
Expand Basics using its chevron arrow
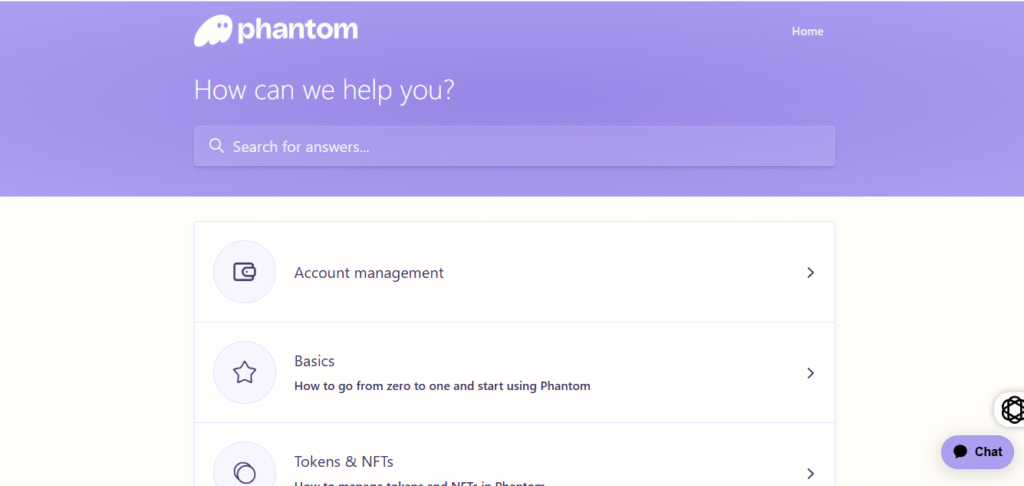(x=810, y=373)
